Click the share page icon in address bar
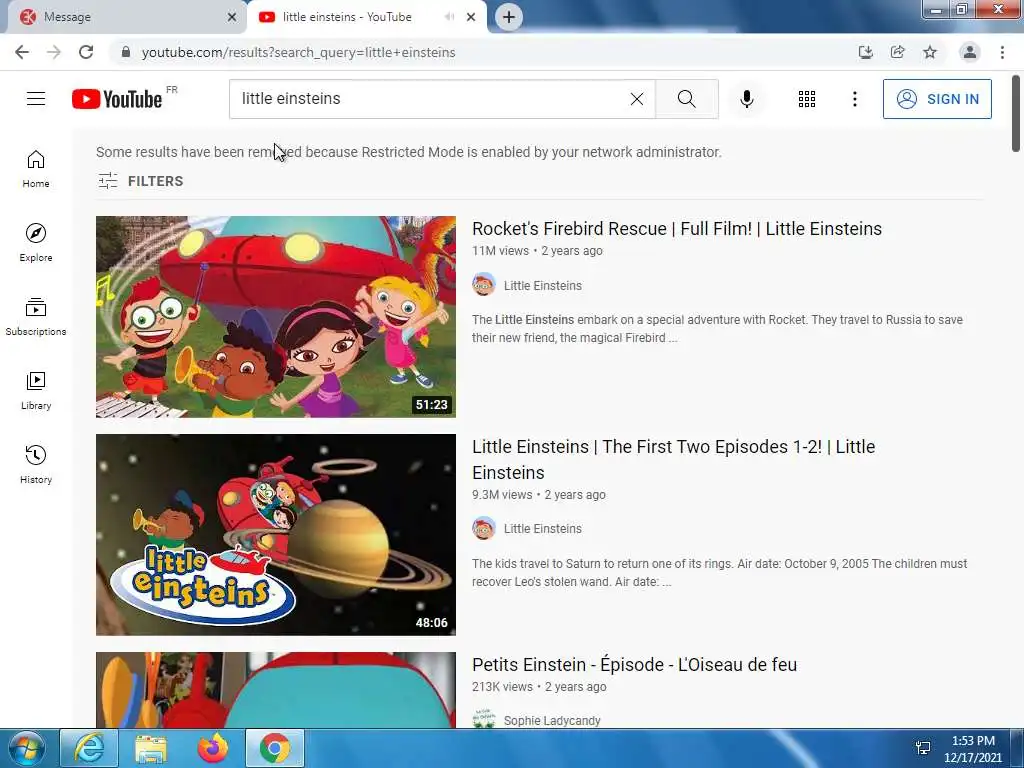The image size is (1024, 768). click(x=897, y=52)
